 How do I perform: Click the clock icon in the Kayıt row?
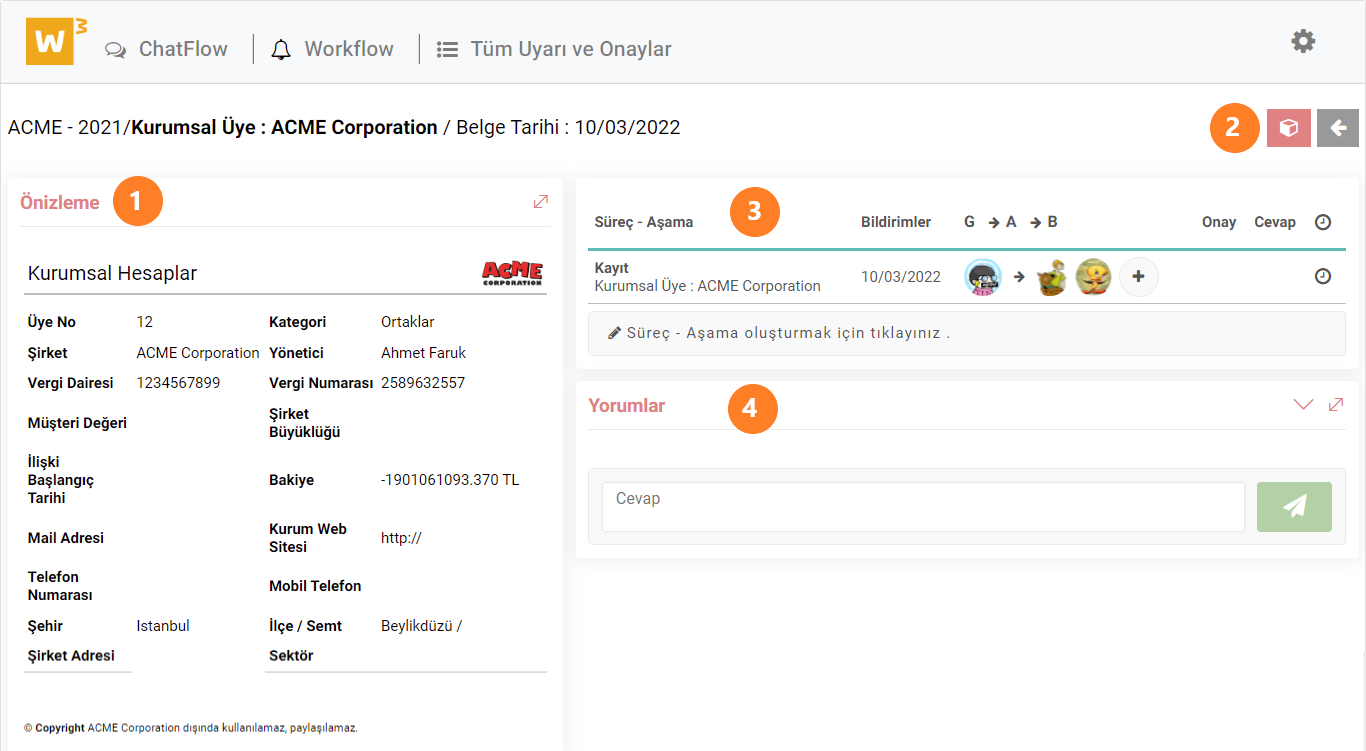[1323, 276]
